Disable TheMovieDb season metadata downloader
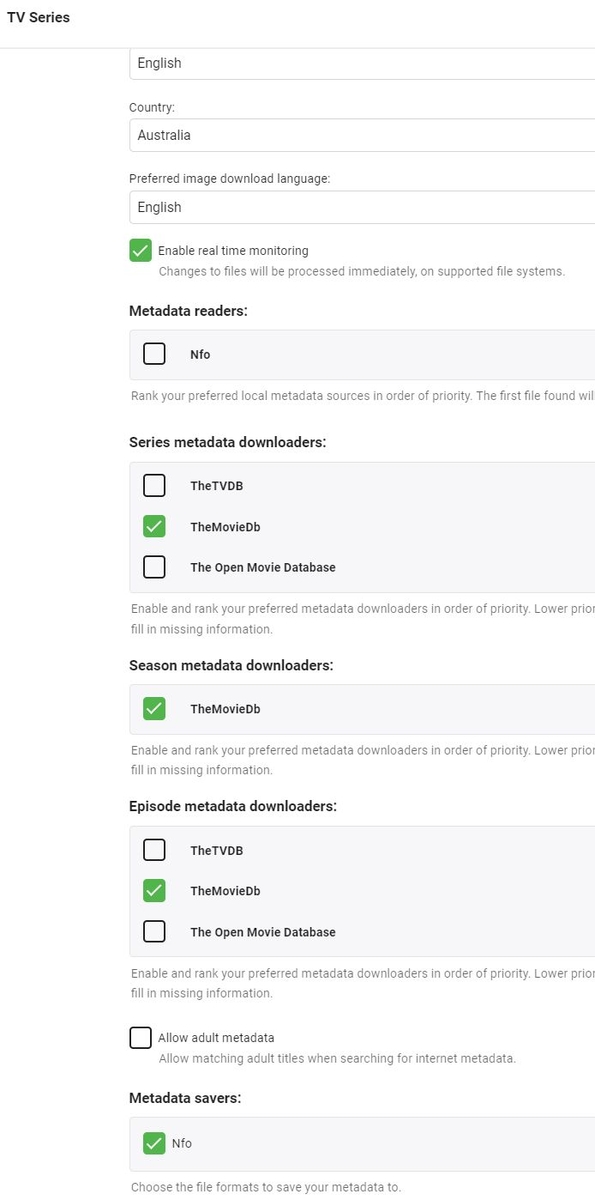595x1200 pixels. [154, 708]
